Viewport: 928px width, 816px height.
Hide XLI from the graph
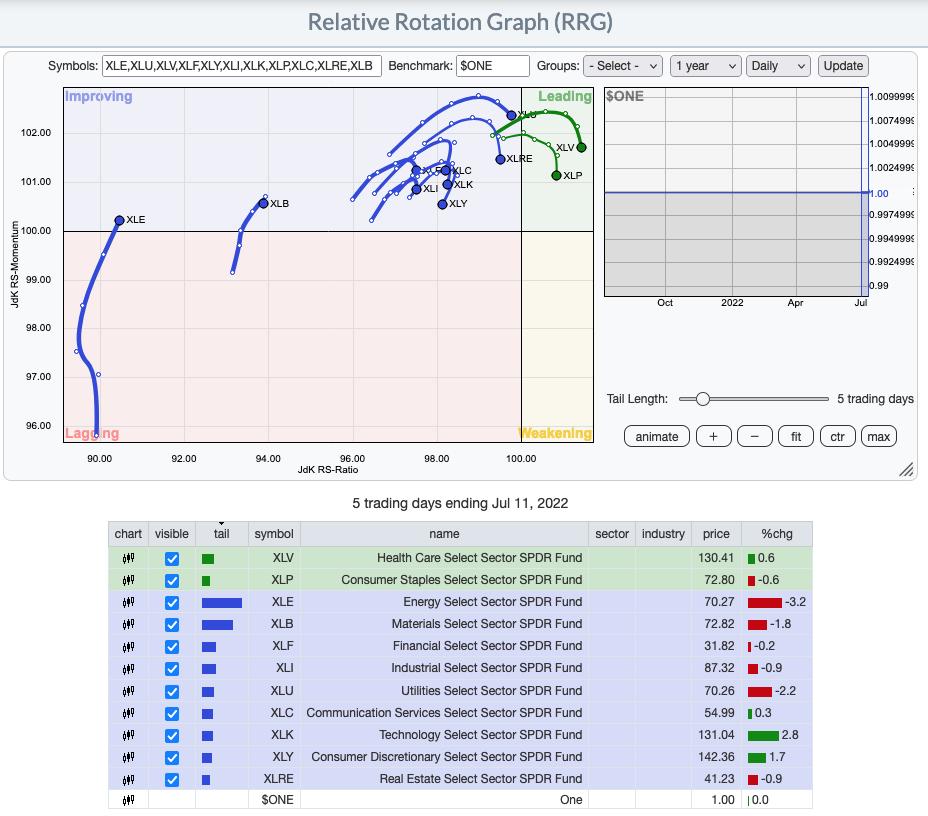[172, 669]
